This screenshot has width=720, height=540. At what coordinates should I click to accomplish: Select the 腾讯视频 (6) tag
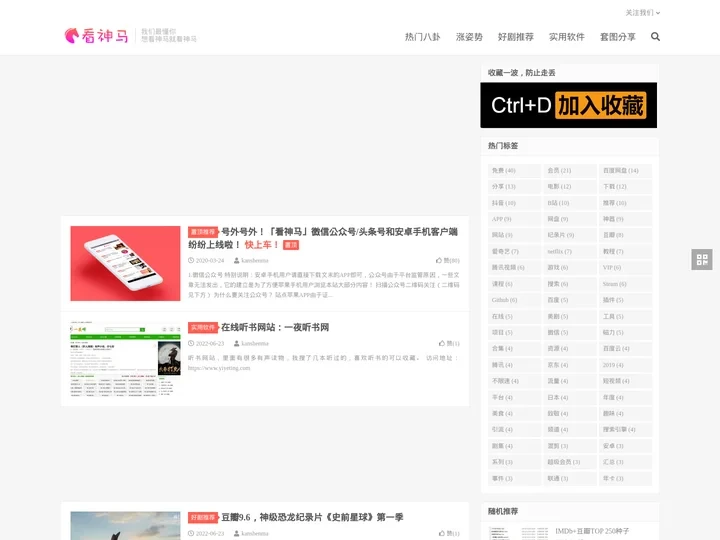[x=514, y=268]
